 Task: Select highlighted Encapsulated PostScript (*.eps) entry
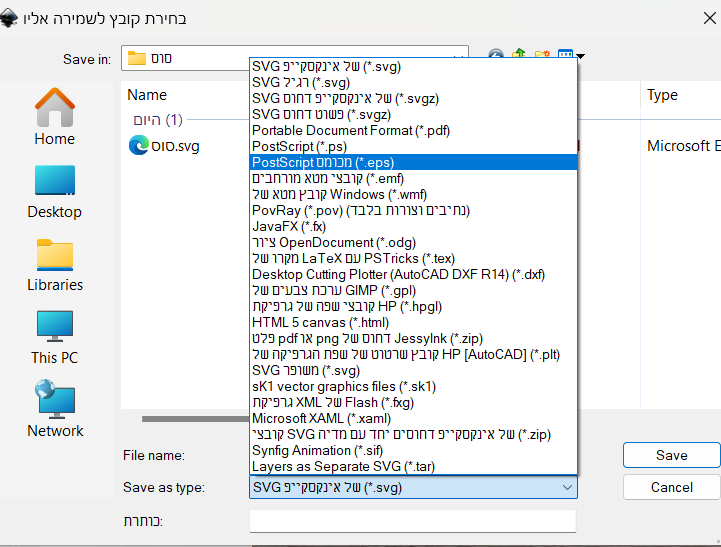(413, 162)
